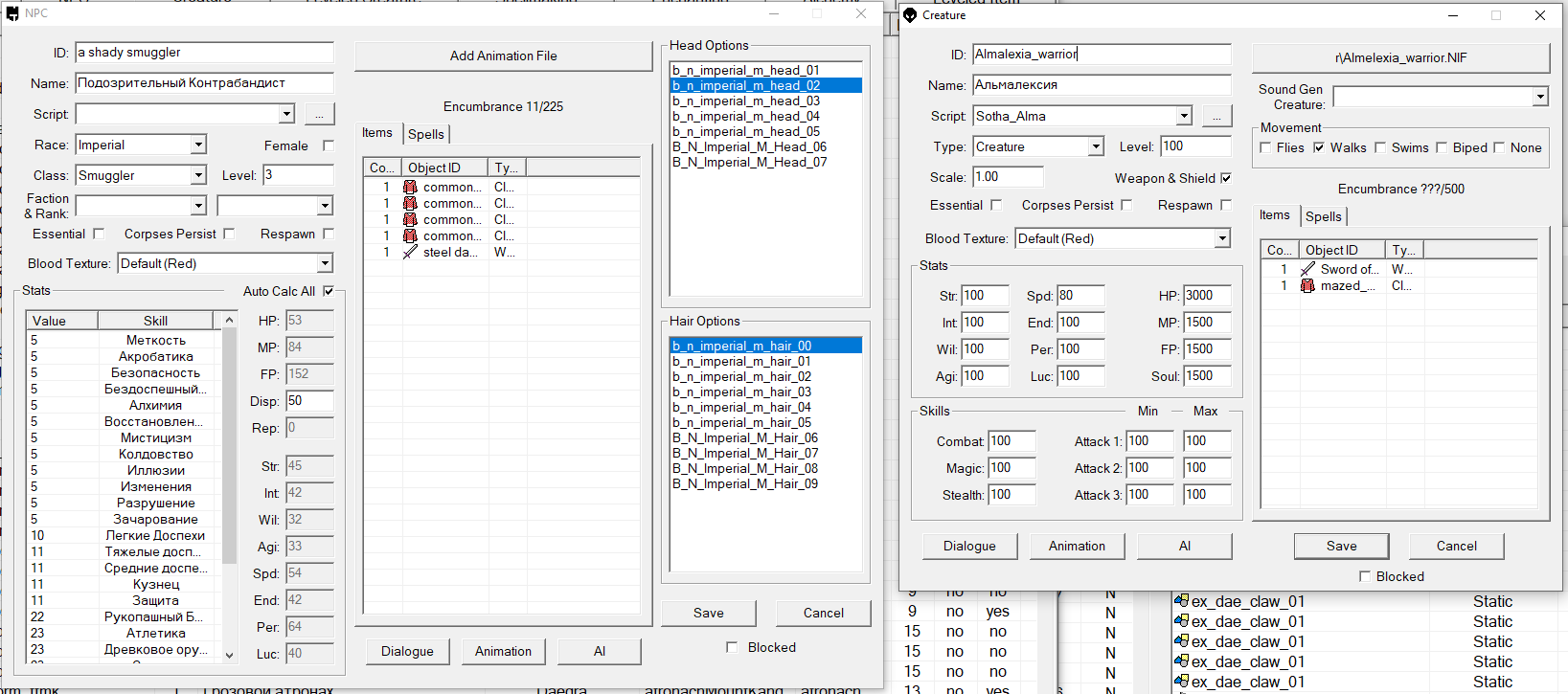Open Dialogue from the NPC window

407,651
